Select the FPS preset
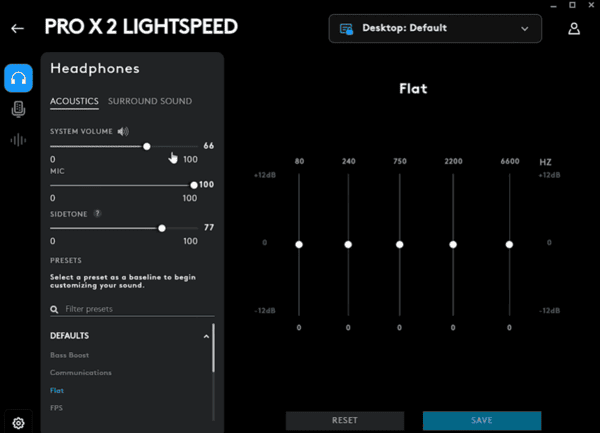The height and width of the screenshot is (433, 600). [56, 407]
